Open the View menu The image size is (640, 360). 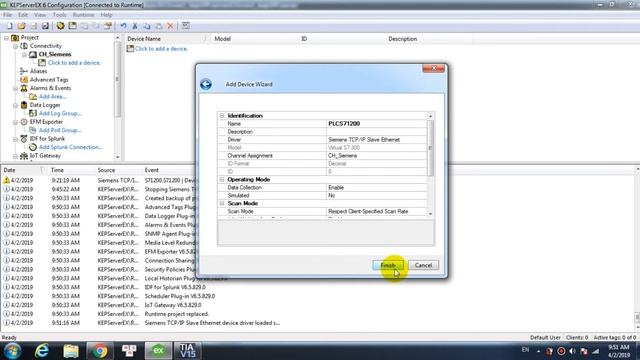click(40, 15)
